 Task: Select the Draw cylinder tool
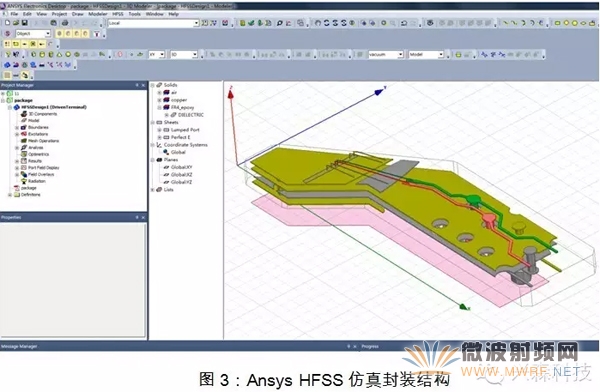(x=42, y=55)
